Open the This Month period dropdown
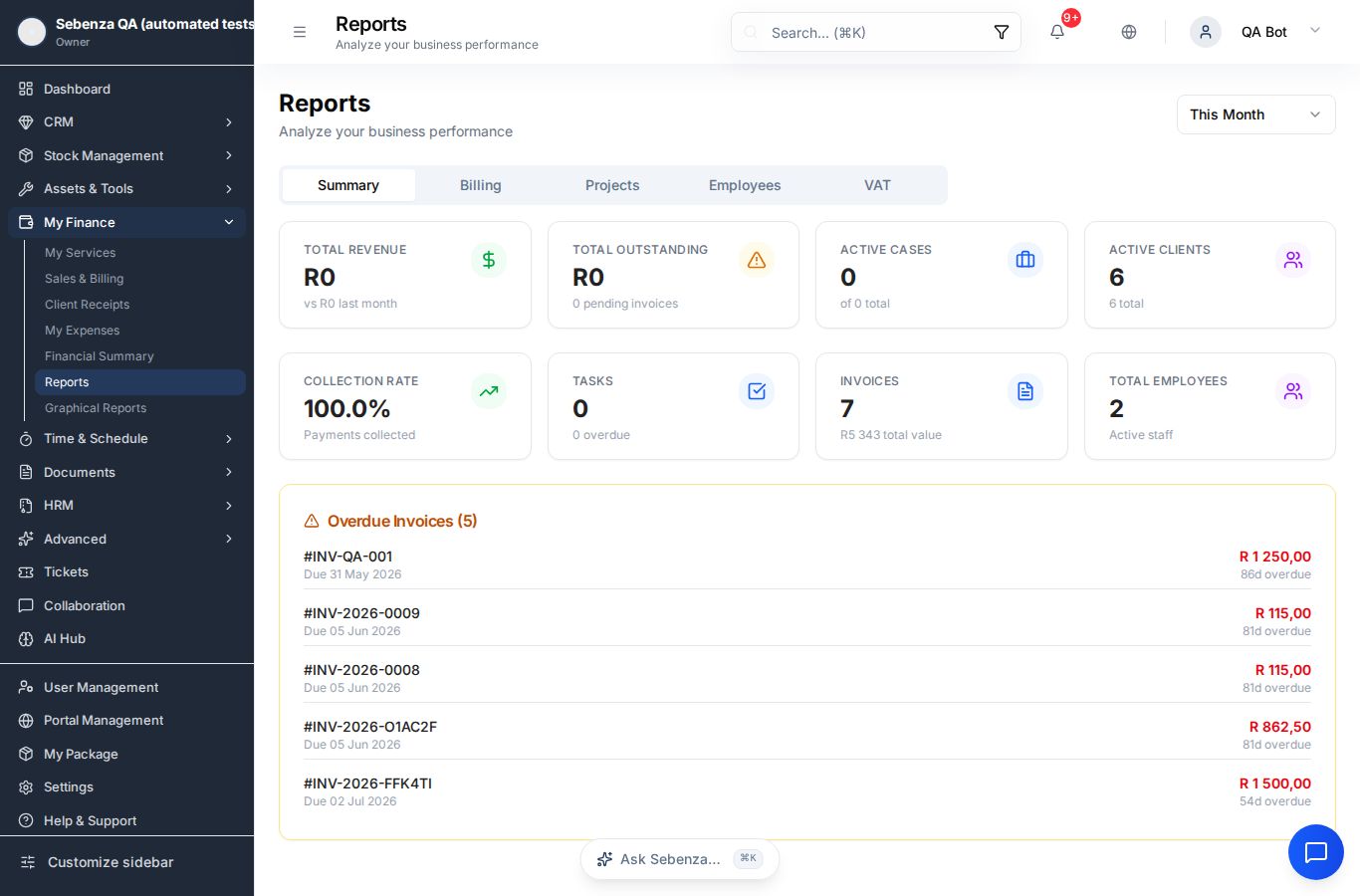Image resolution: width=1360 pixels, height=896 pixels. click(1256, 114)
